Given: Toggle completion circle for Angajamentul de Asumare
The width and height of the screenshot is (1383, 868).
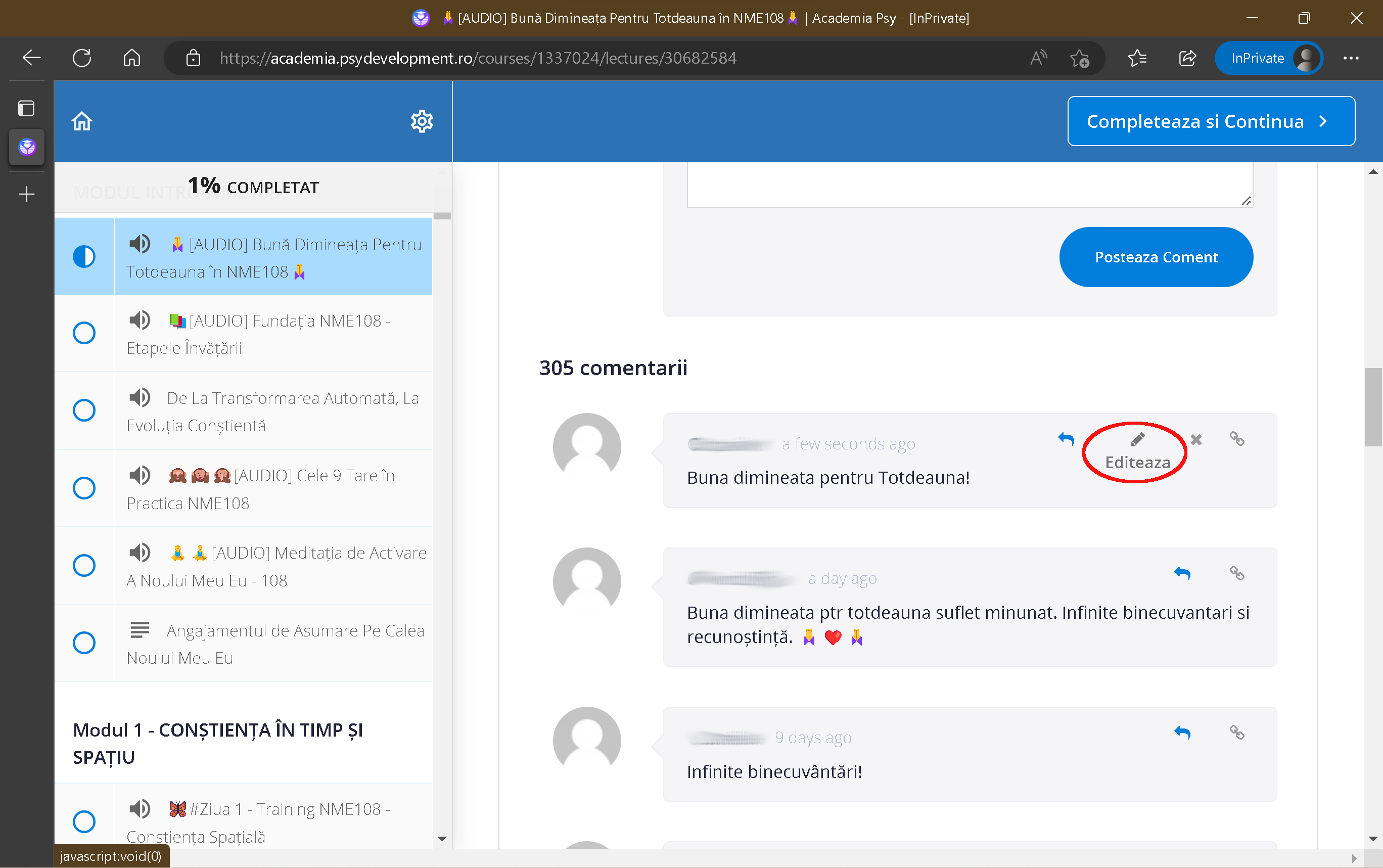Looking at the screenshot, I should coord(84,643).
